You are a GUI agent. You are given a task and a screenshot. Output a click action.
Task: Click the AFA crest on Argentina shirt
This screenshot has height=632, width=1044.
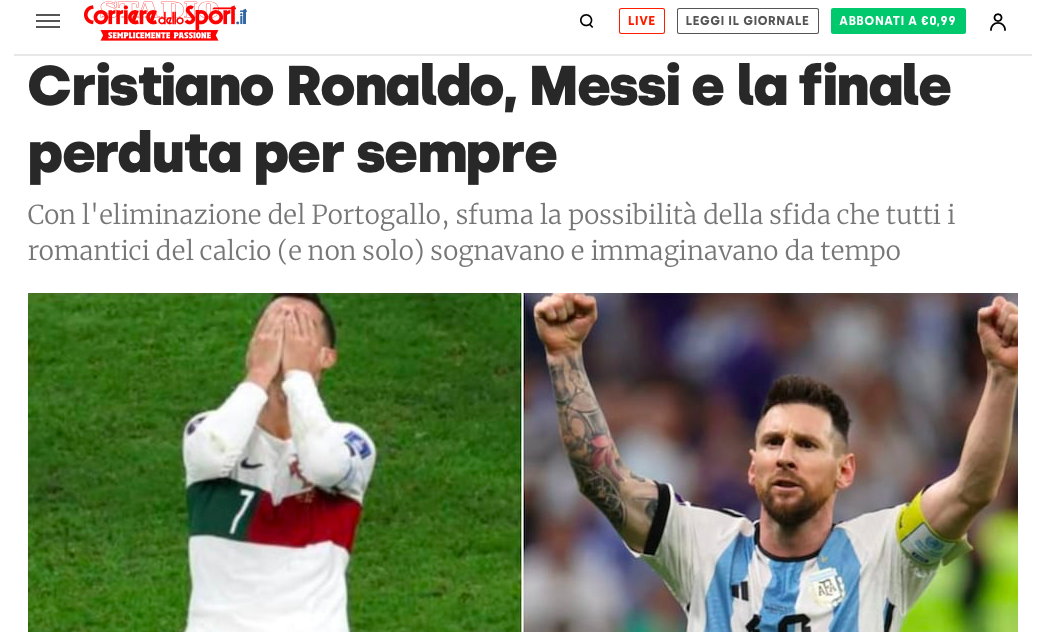coord(826,589)
